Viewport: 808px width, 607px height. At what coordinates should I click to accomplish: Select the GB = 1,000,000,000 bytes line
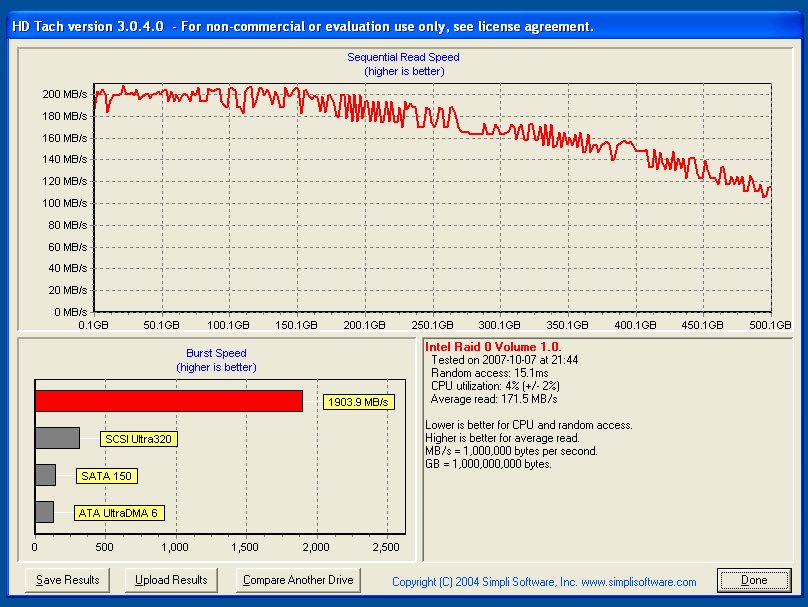click(489, 464)
